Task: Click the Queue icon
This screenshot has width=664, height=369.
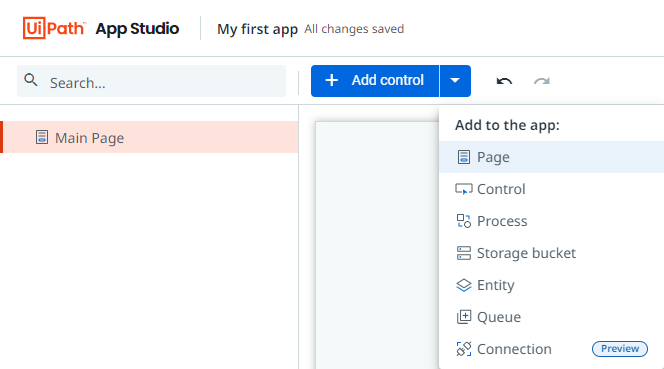Action: [464, 317]
